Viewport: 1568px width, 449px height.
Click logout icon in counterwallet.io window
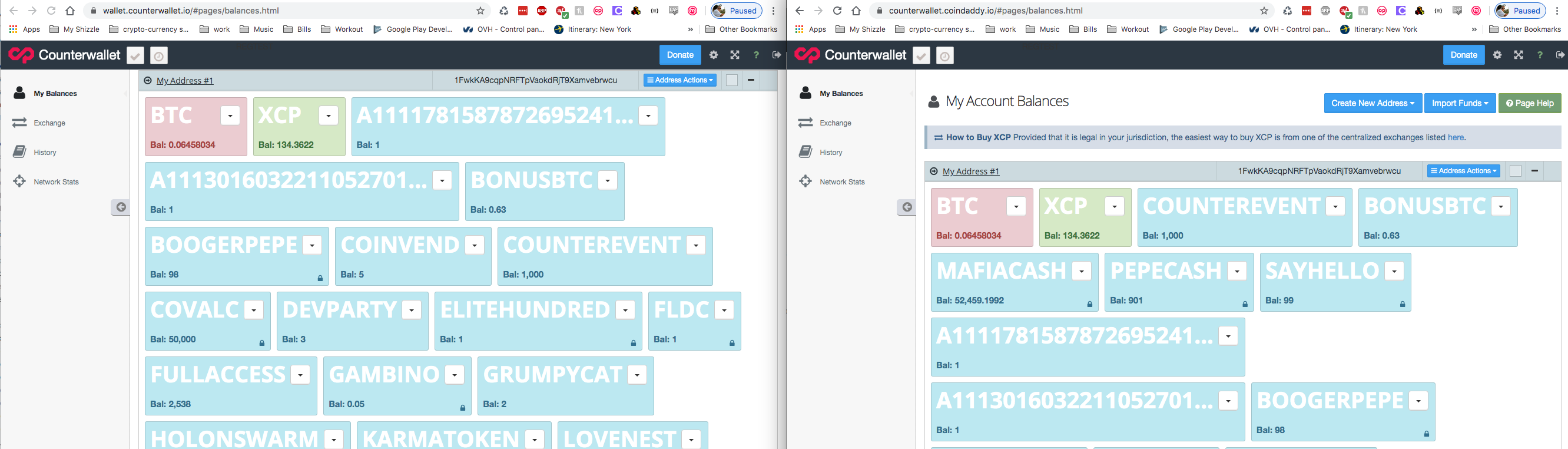click(x=777, y=55)
